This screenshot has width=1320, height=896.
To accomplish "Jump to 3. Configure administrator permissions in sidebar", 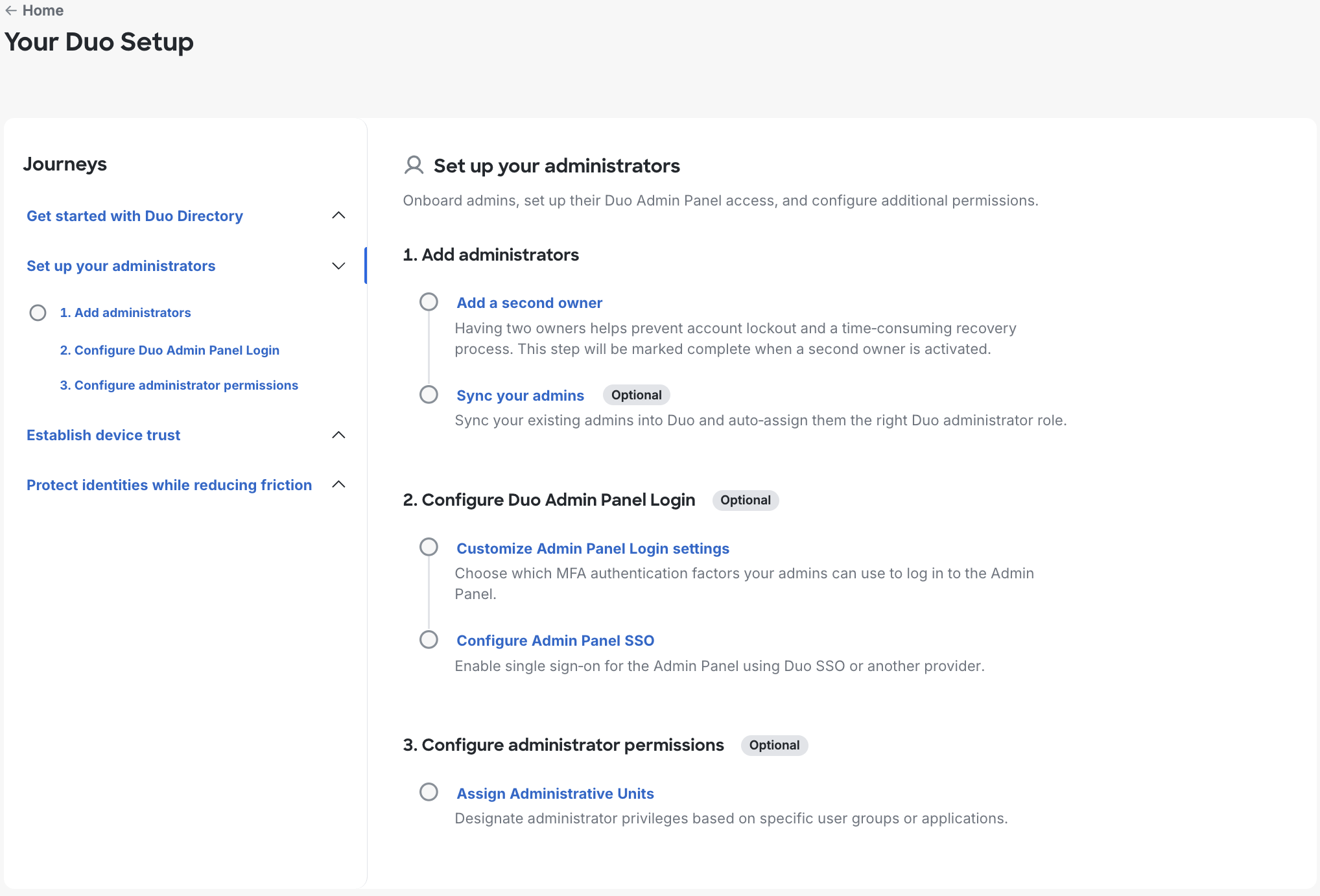I will point(179,385).
